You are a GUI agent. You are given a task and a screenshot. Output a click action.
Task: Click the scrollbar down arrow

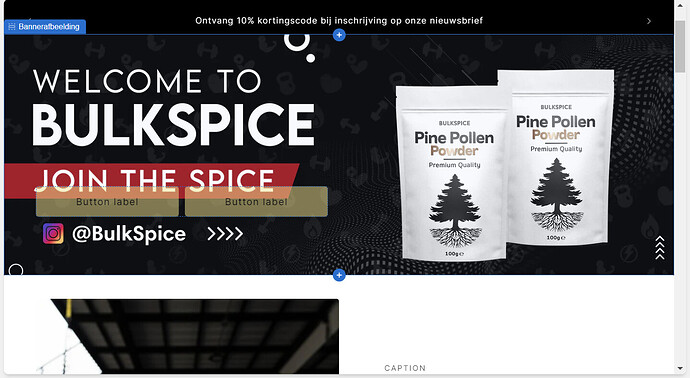680,368
